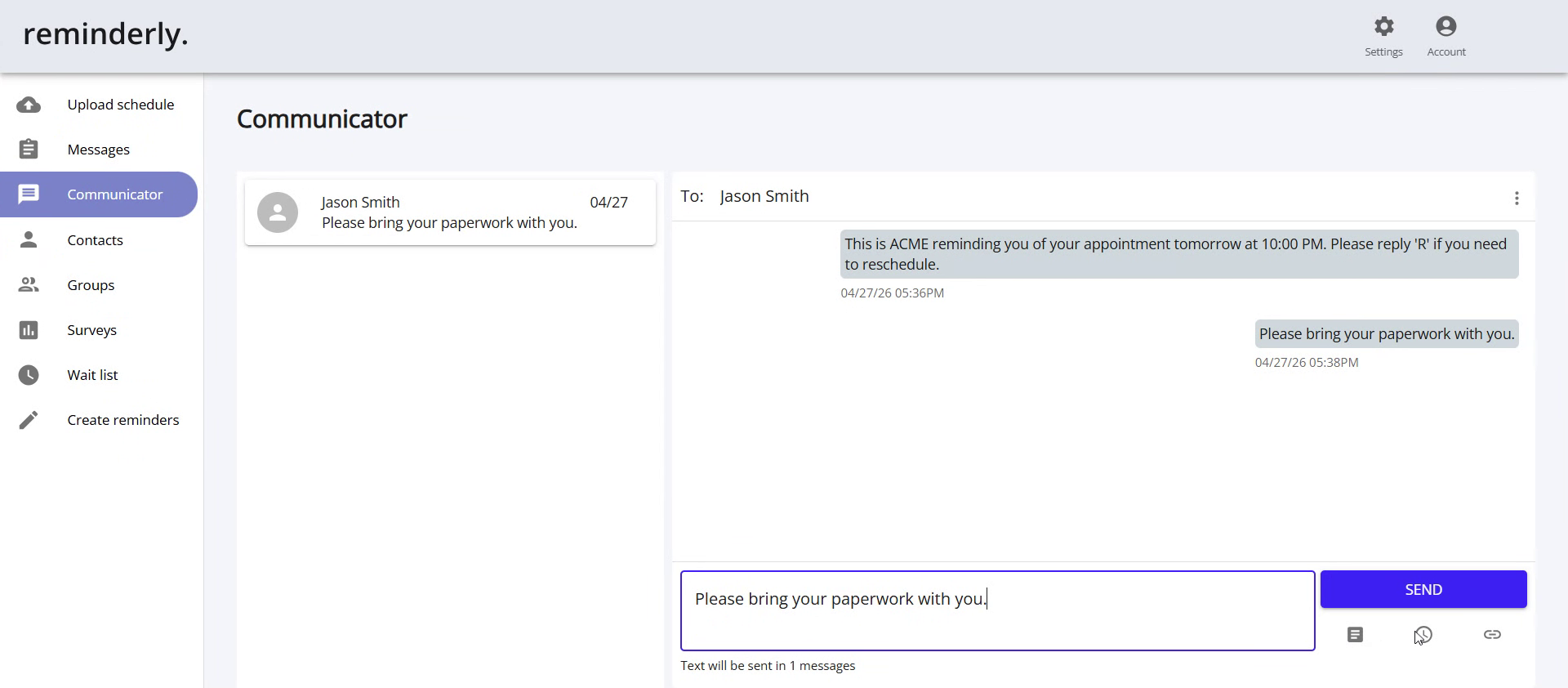Open the conversation three-dot options menu
This screenshot has height=688, width=1568.
1517,199
